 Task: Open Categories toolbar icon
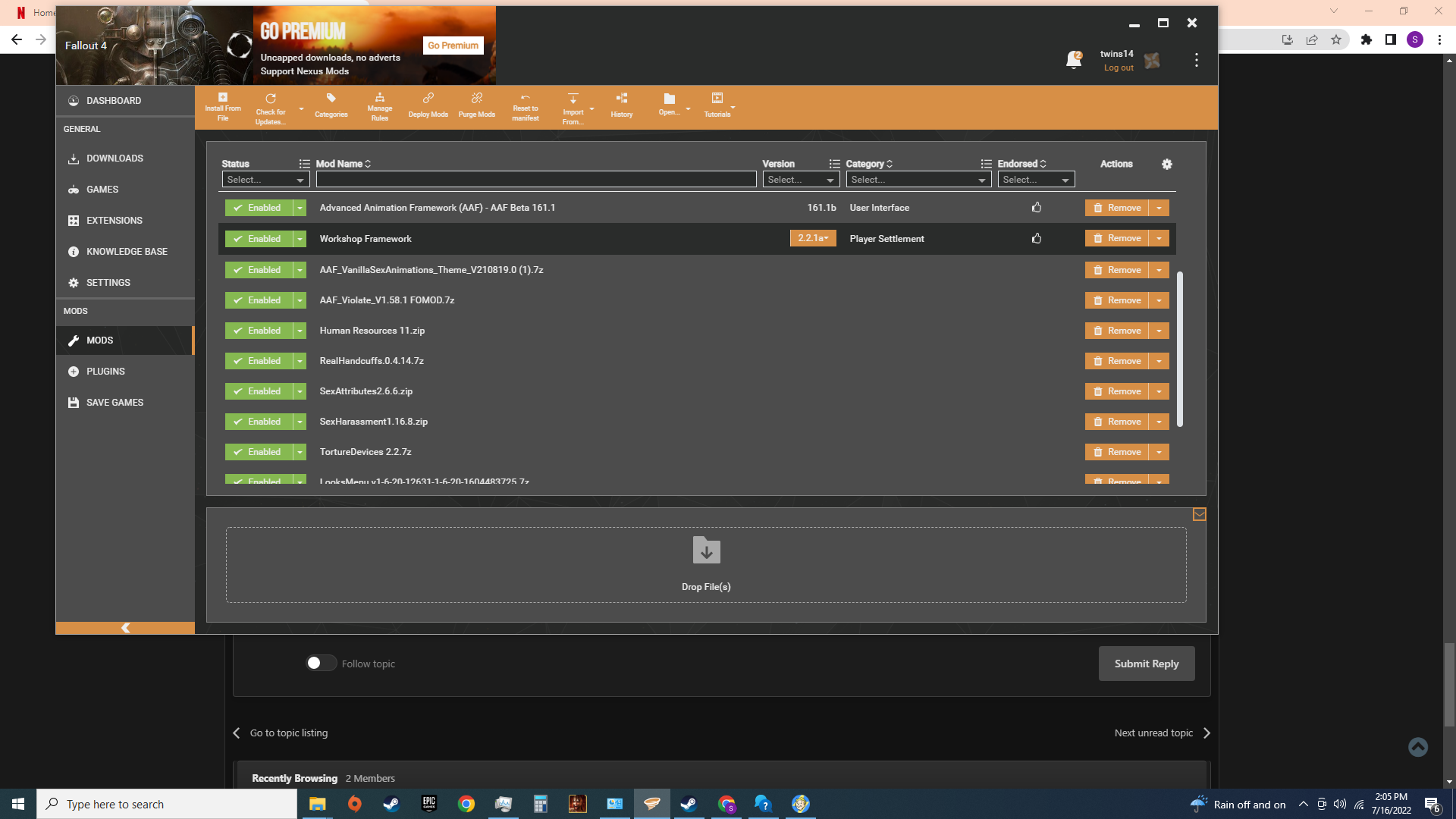pos(331,105)
